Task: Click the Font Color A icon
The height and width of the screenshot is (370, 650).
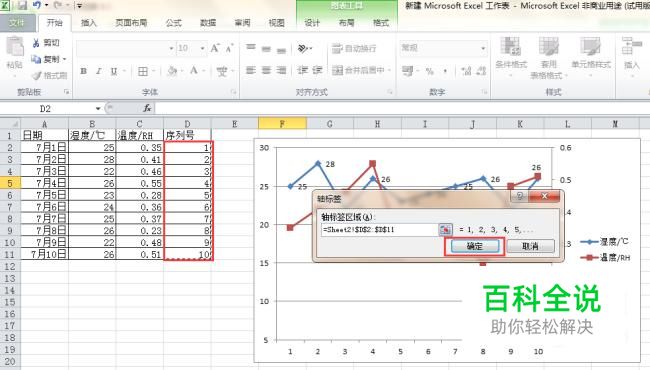Action: click(194, 71)
